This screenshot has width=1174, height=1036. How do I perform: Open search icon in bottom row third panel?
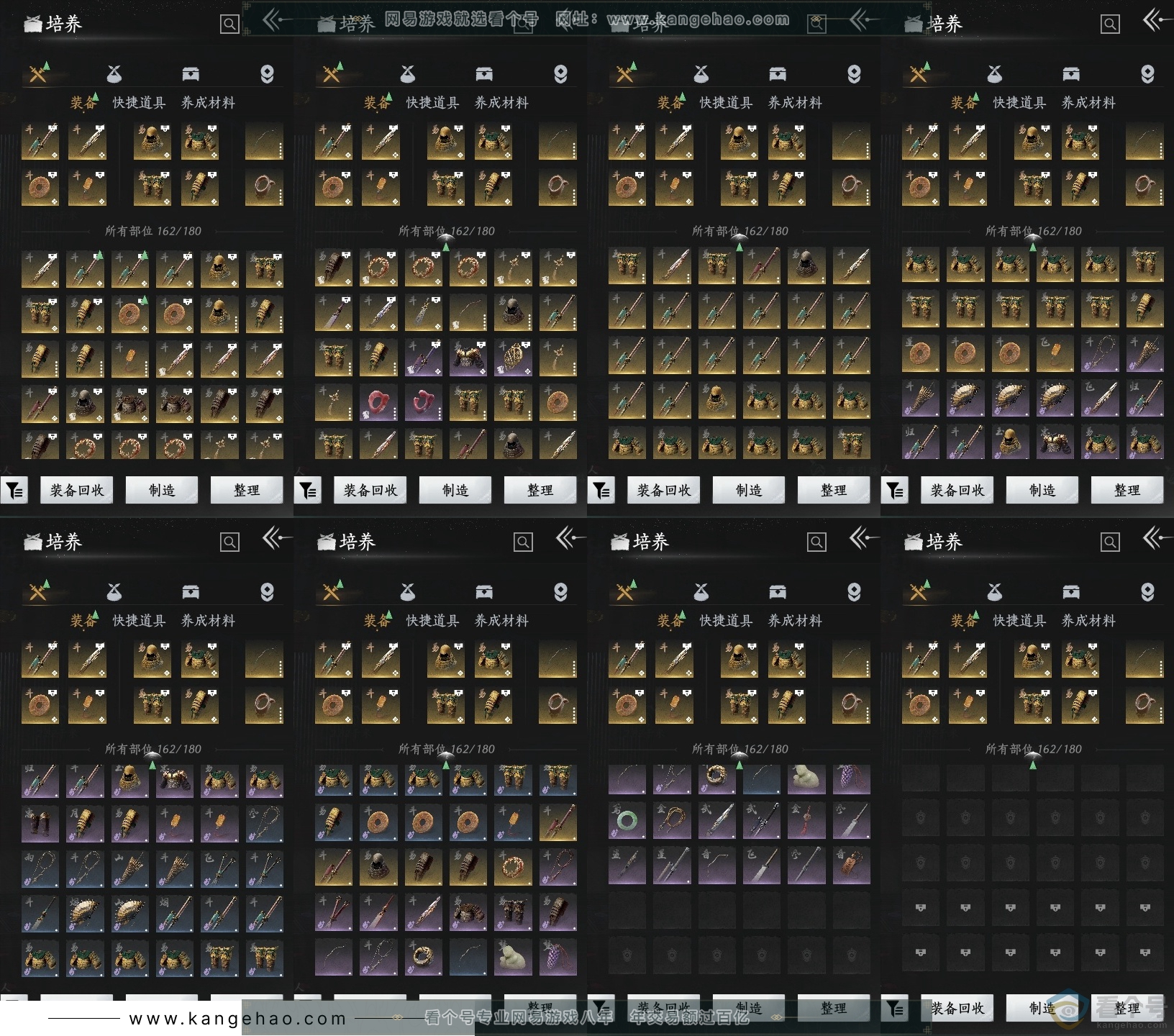click(816, 542)
